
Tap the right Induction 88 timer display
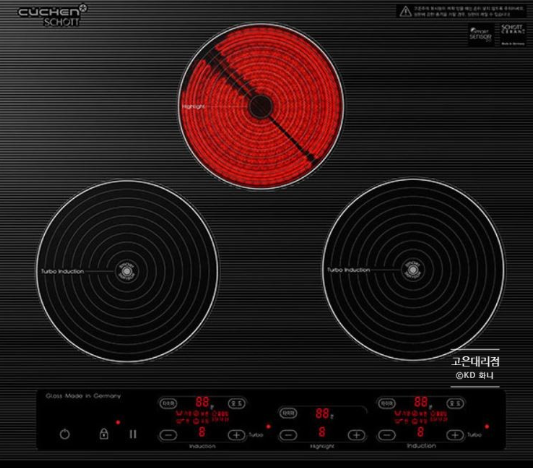[421, 402]
